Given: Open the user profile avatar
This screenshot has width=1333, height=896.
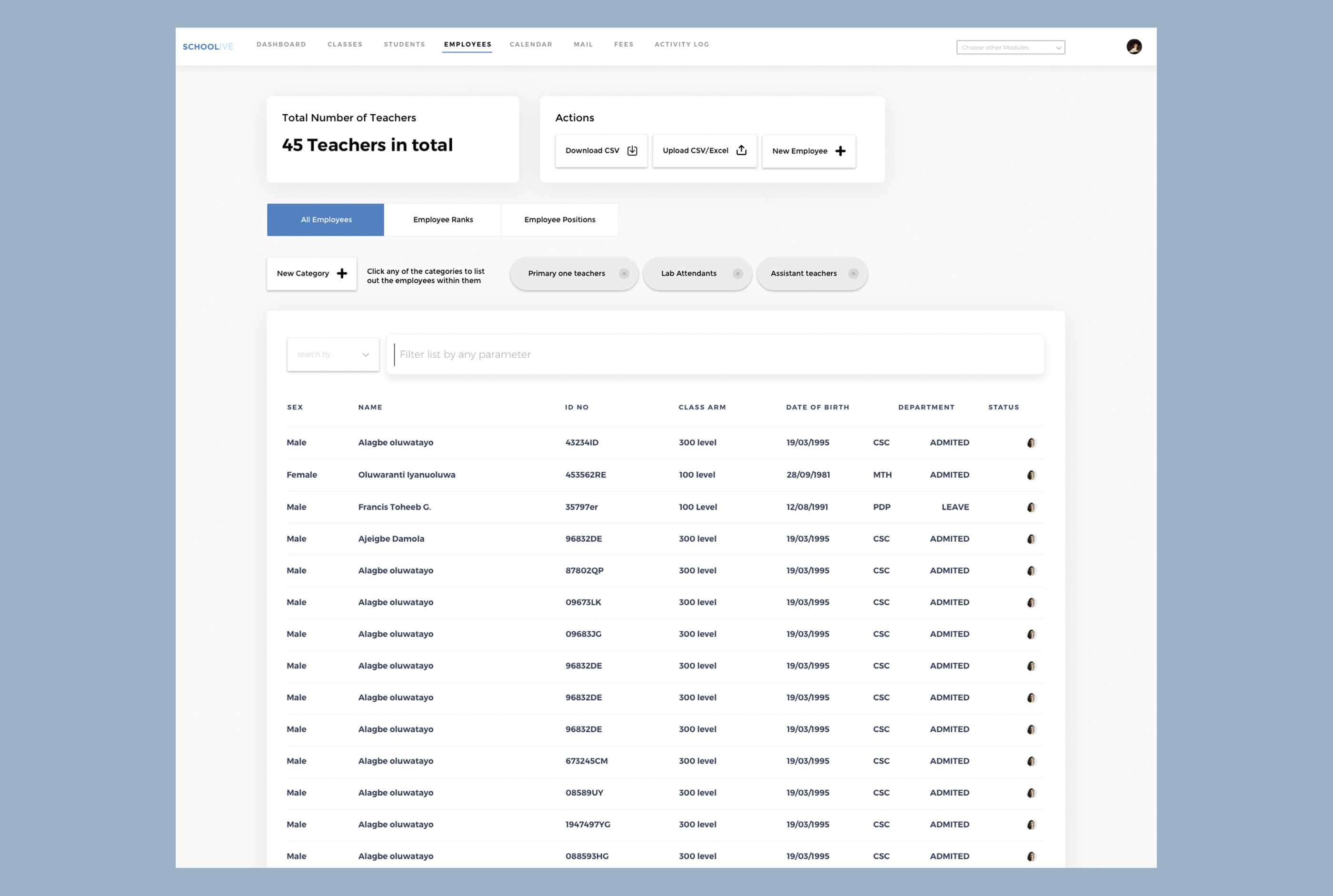Looking at the screenshot, I should click(x=1134, y=46).
